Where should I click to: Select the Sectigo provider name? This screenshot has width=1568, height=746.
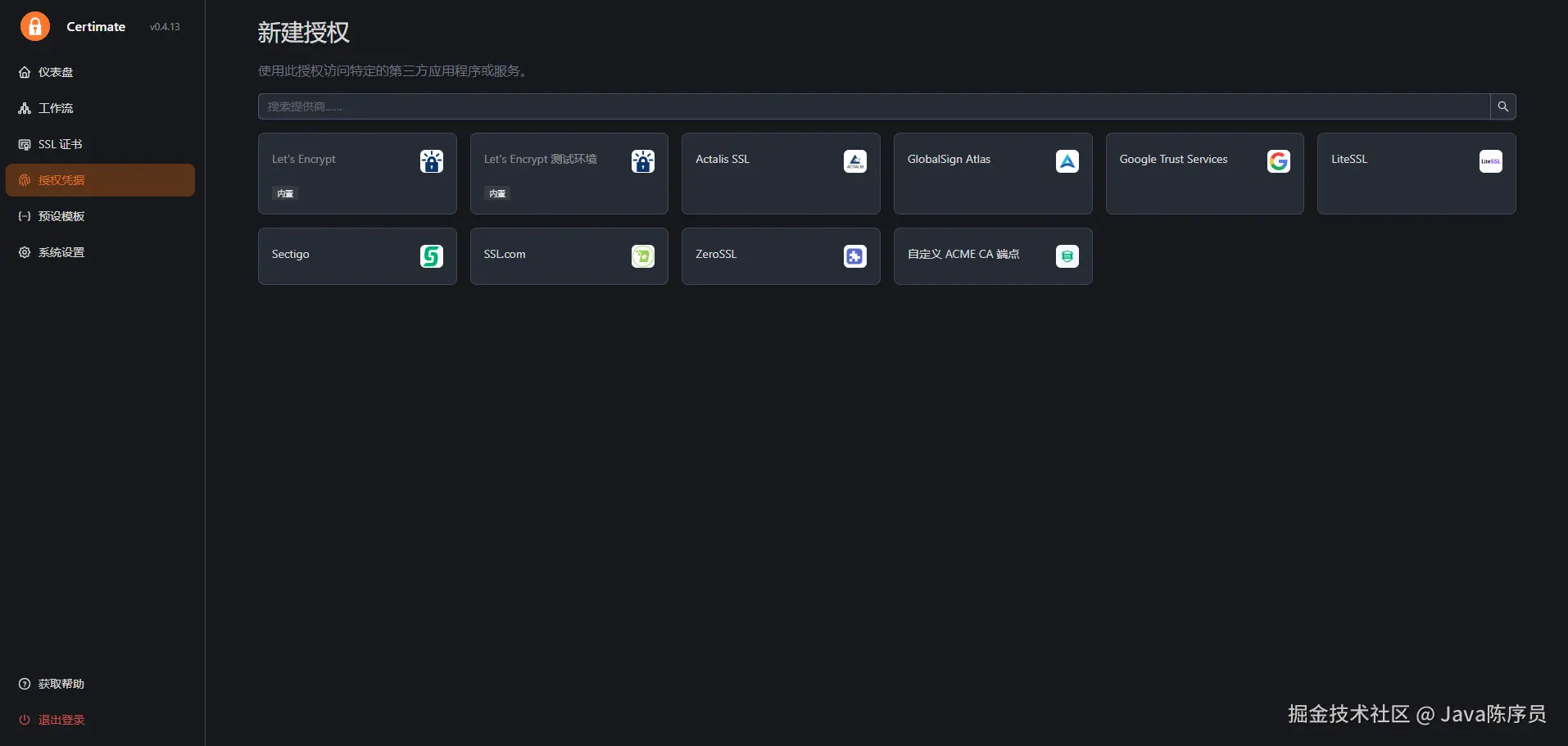[291, 254]
